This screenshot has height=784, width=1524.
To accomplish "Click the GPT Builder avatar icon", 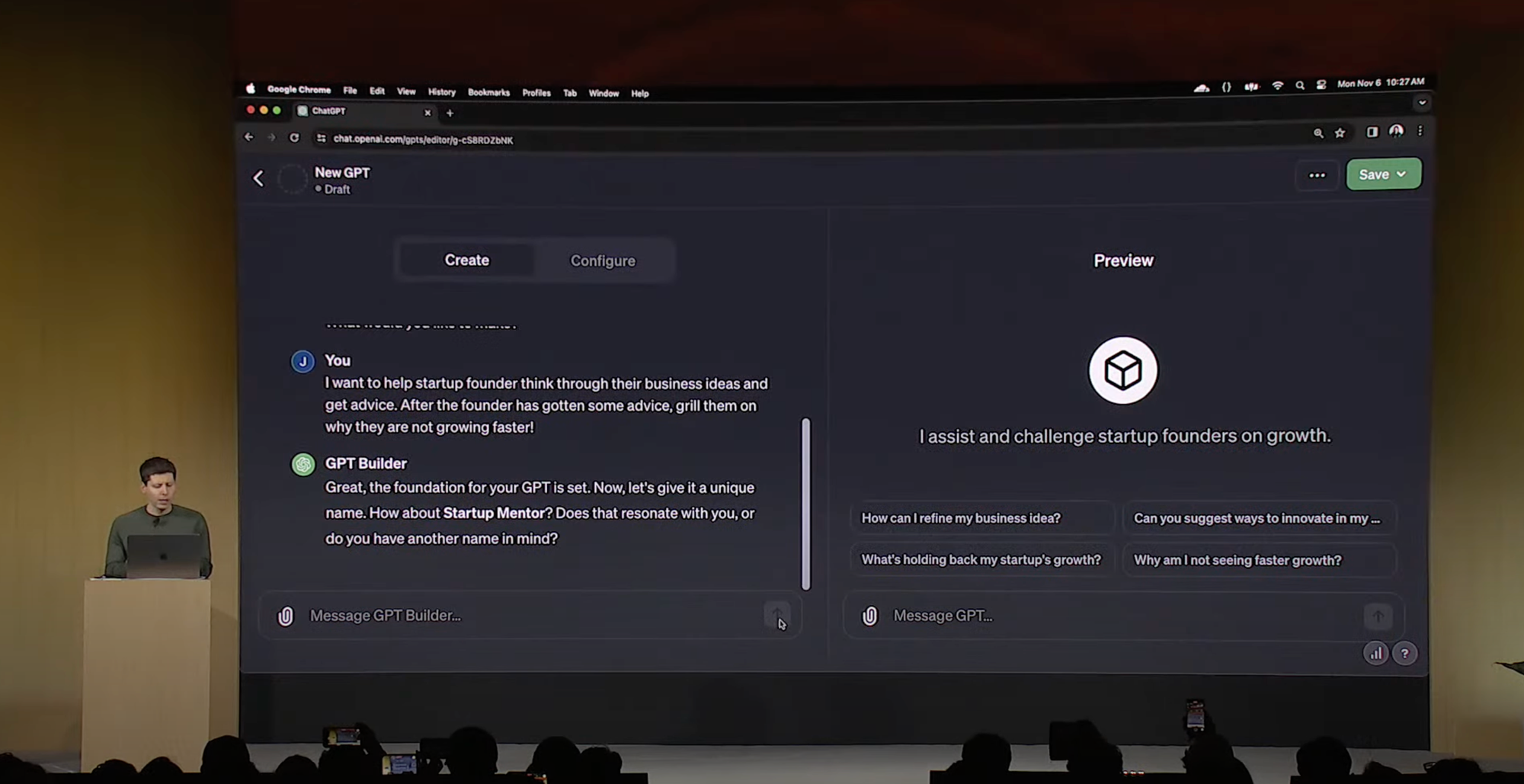I will coord(303,464).
